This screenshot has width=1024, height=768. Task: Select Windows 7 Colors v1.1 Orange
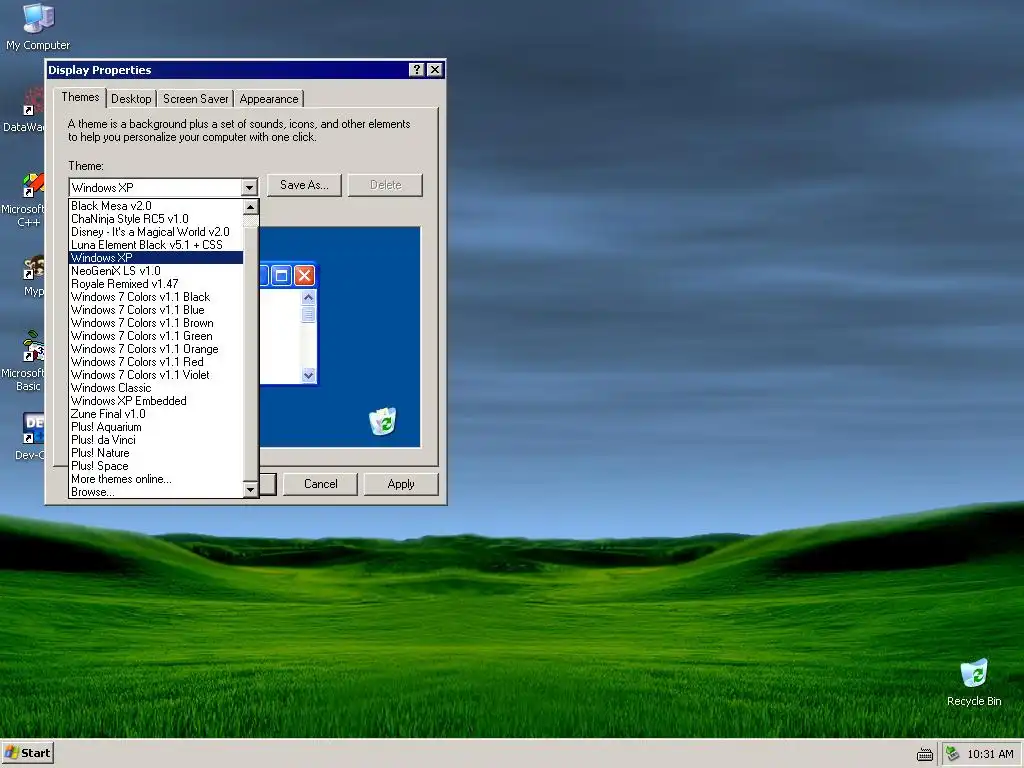pos(156,349)
